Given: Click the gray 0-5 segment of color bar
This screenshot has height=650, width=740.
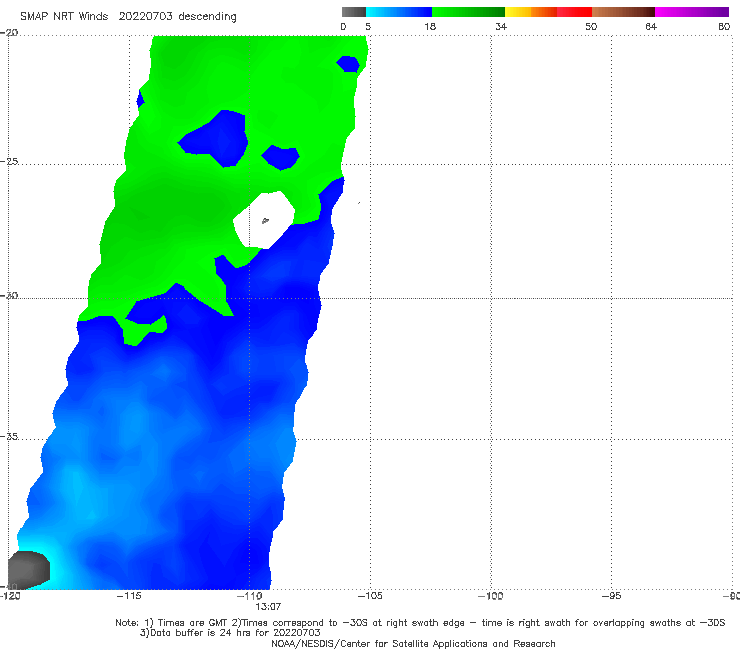Looking at the screenshot, I should pyautogui.click(x=354, y=12).
